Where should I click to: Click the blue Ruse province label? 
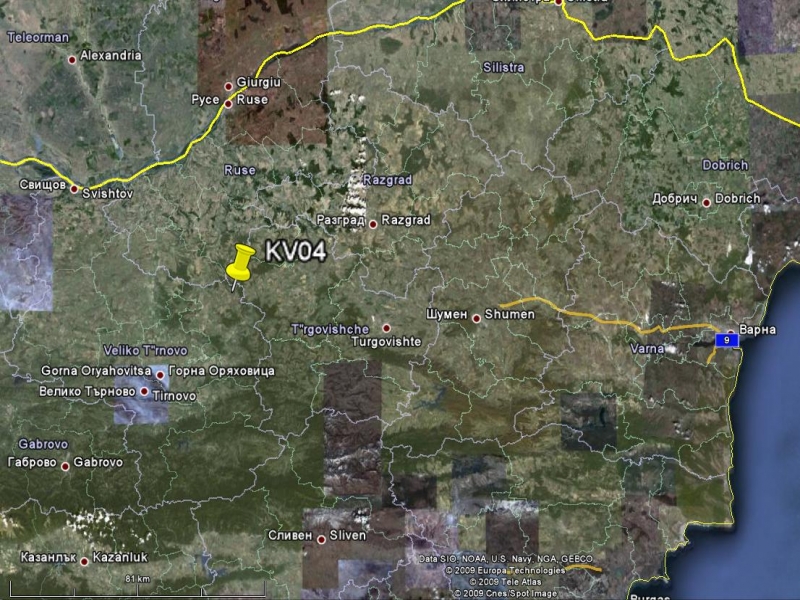[x=240, y=170]
